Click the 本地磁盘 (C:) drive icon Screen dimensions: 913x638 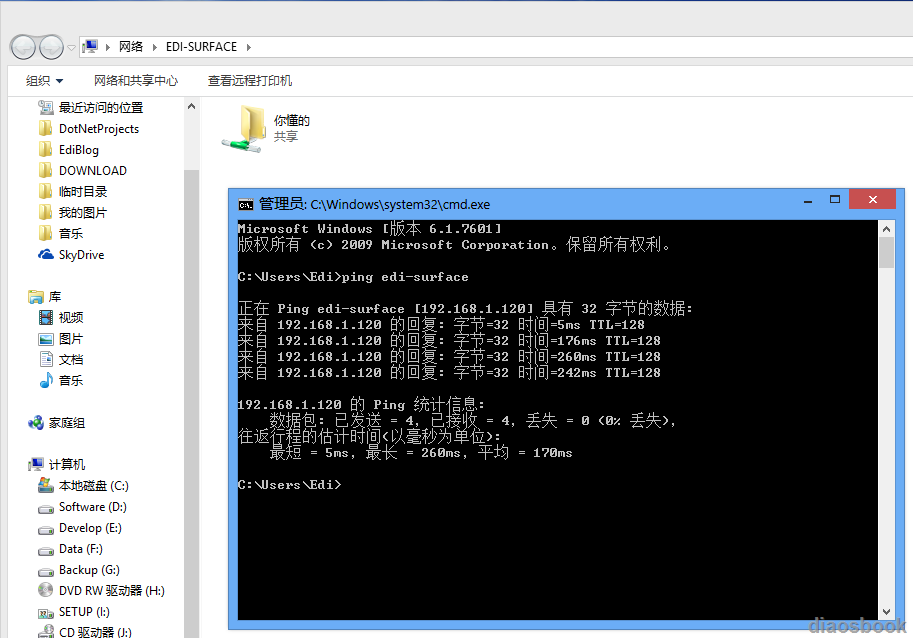pyautogui.click(x=45, y=485)
